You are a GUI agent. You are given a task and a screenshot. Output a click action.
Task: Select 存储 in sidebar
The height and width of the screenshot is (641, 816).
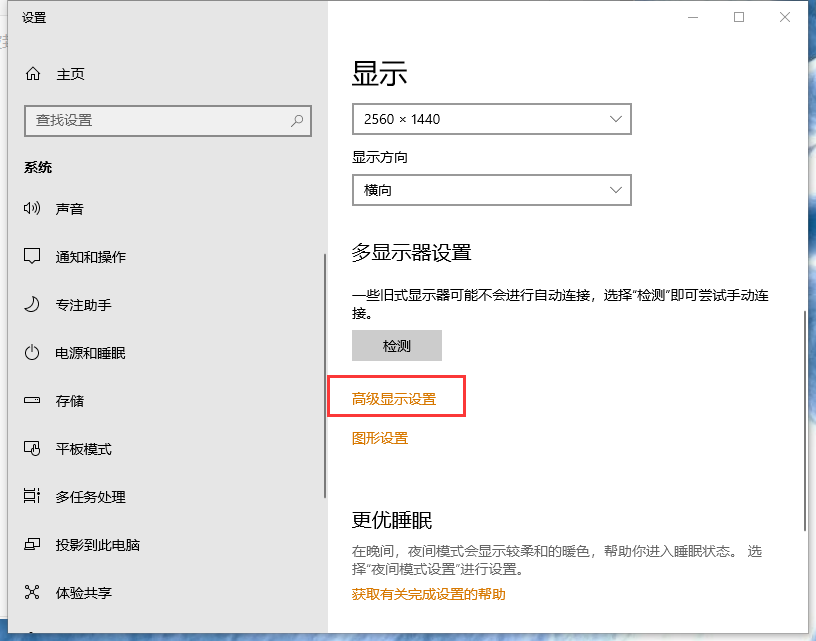click(x=70, y=401)
